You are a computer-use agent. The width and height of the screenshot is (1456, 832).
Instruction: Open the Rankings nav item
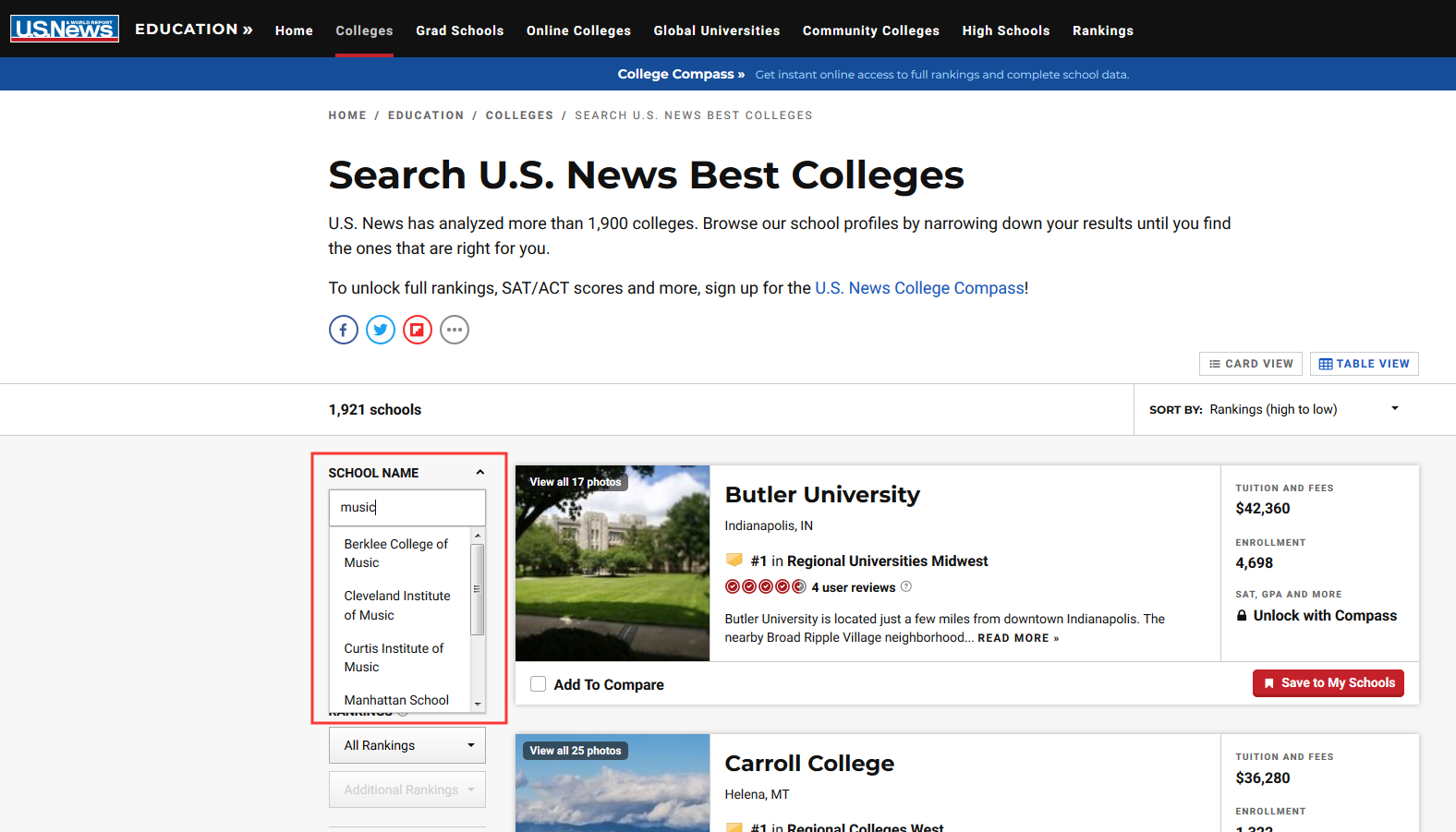click(x=1103, y=30)
